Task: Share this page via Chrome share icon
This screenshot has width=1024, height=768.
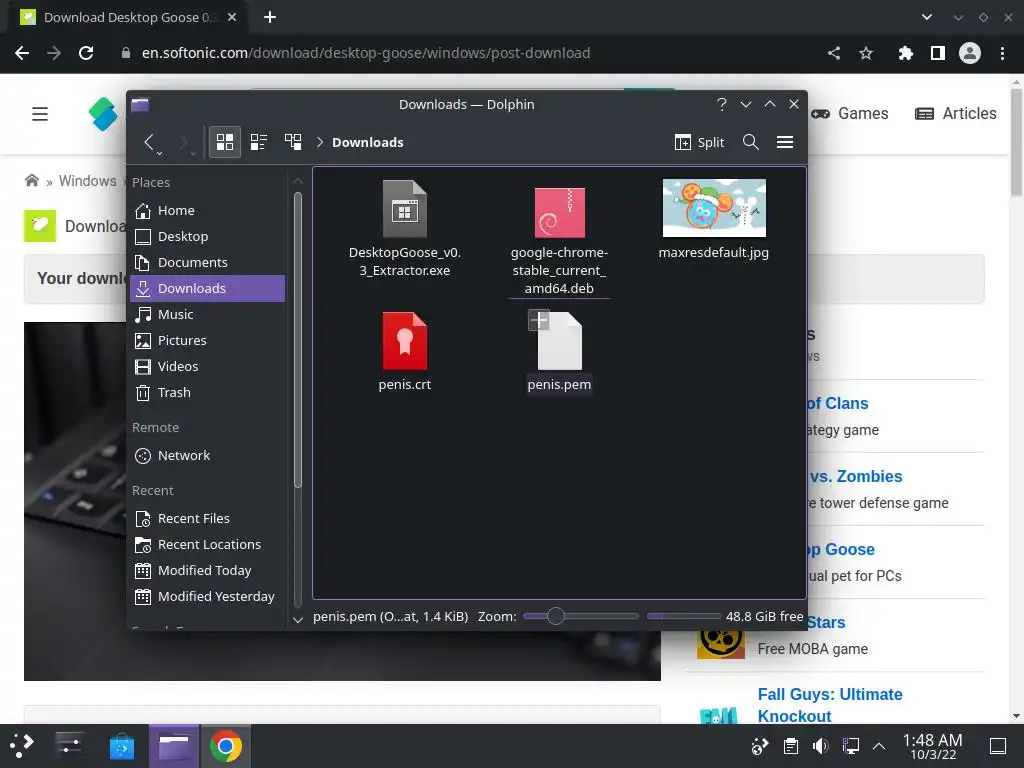Action: pos(834,53)
